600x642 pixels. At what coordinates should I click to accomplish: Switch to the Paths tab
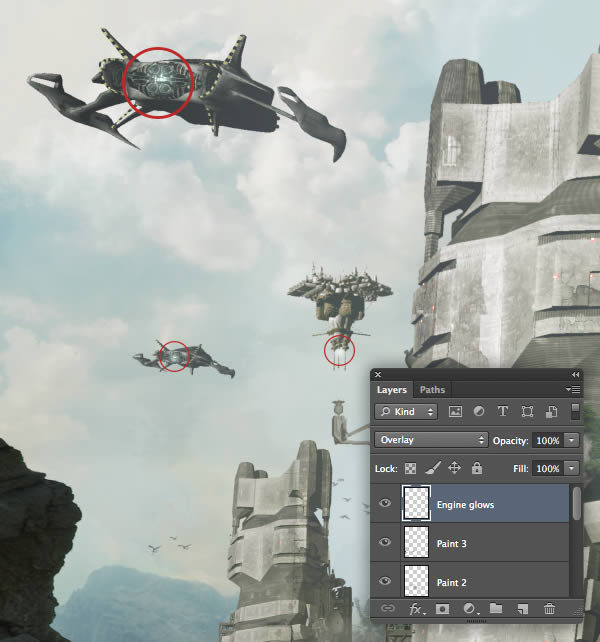(x=432, y=390)
